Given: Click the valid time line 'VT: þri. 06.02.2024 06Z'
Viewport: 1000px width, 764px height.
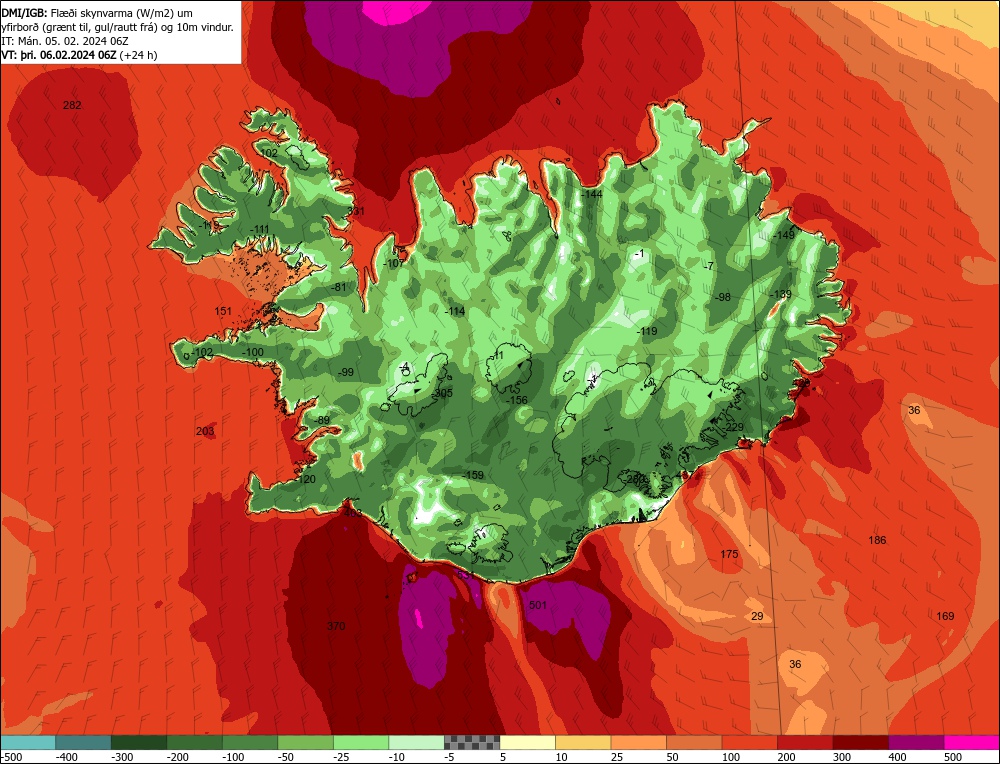Looking at the screenshot, I should (x=59, y=55).
